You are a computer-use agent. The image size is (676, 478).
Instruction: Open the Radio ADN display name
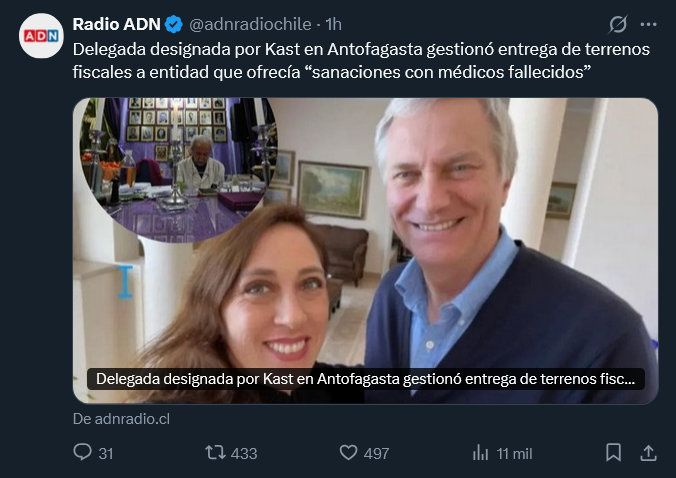click(x=116, y=24)
